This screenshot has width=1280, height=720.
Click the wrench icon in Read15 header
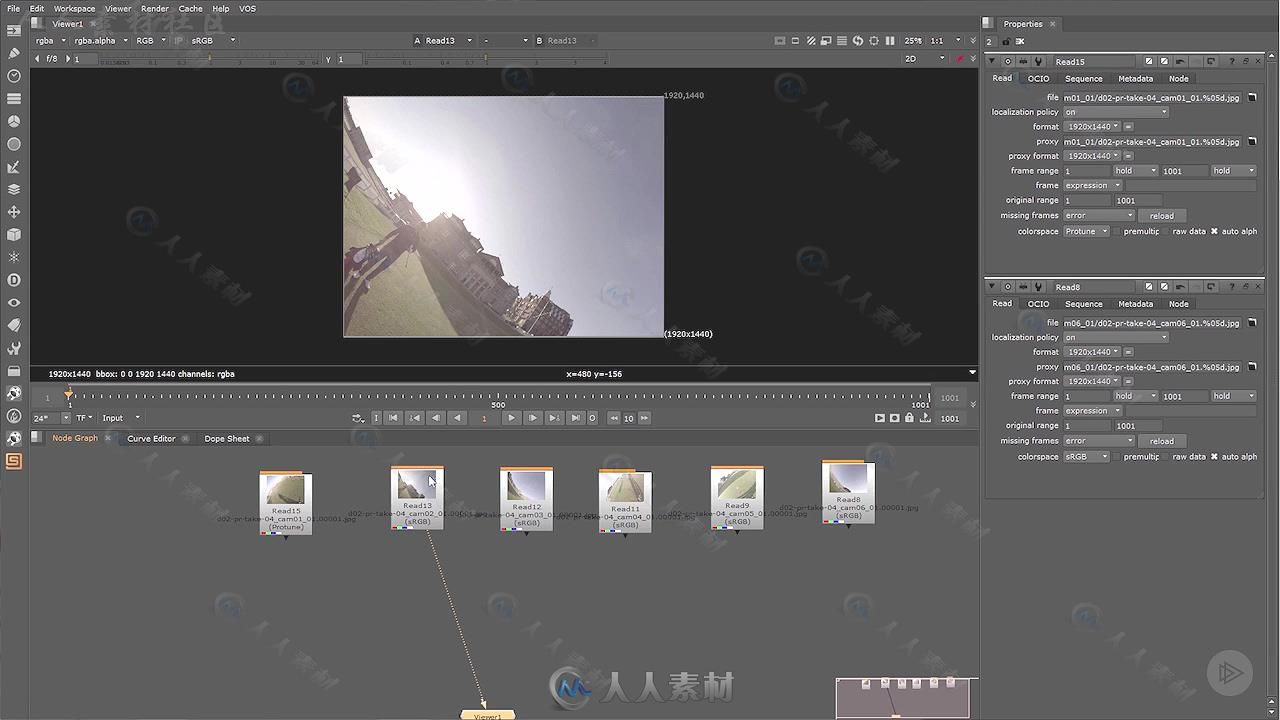pos(1038,62)
